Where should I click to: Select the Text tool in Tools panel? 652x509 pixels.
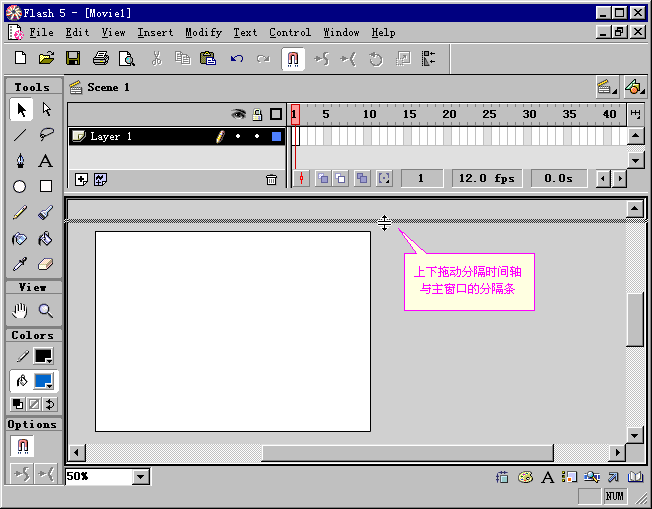[x=46, y=161]
